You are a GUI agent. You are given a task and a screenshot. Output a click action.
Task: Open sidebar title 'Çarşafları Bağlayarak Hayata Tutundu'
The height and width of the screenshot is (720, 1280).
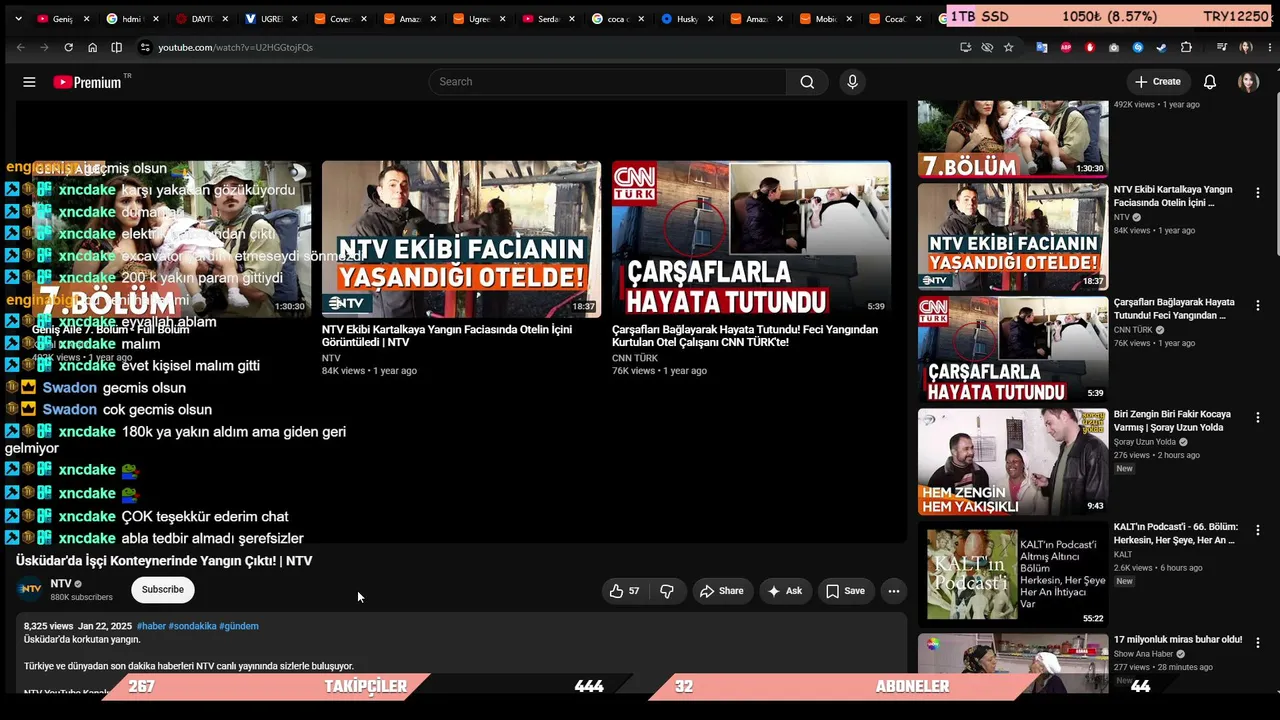tap(1174, 309)
